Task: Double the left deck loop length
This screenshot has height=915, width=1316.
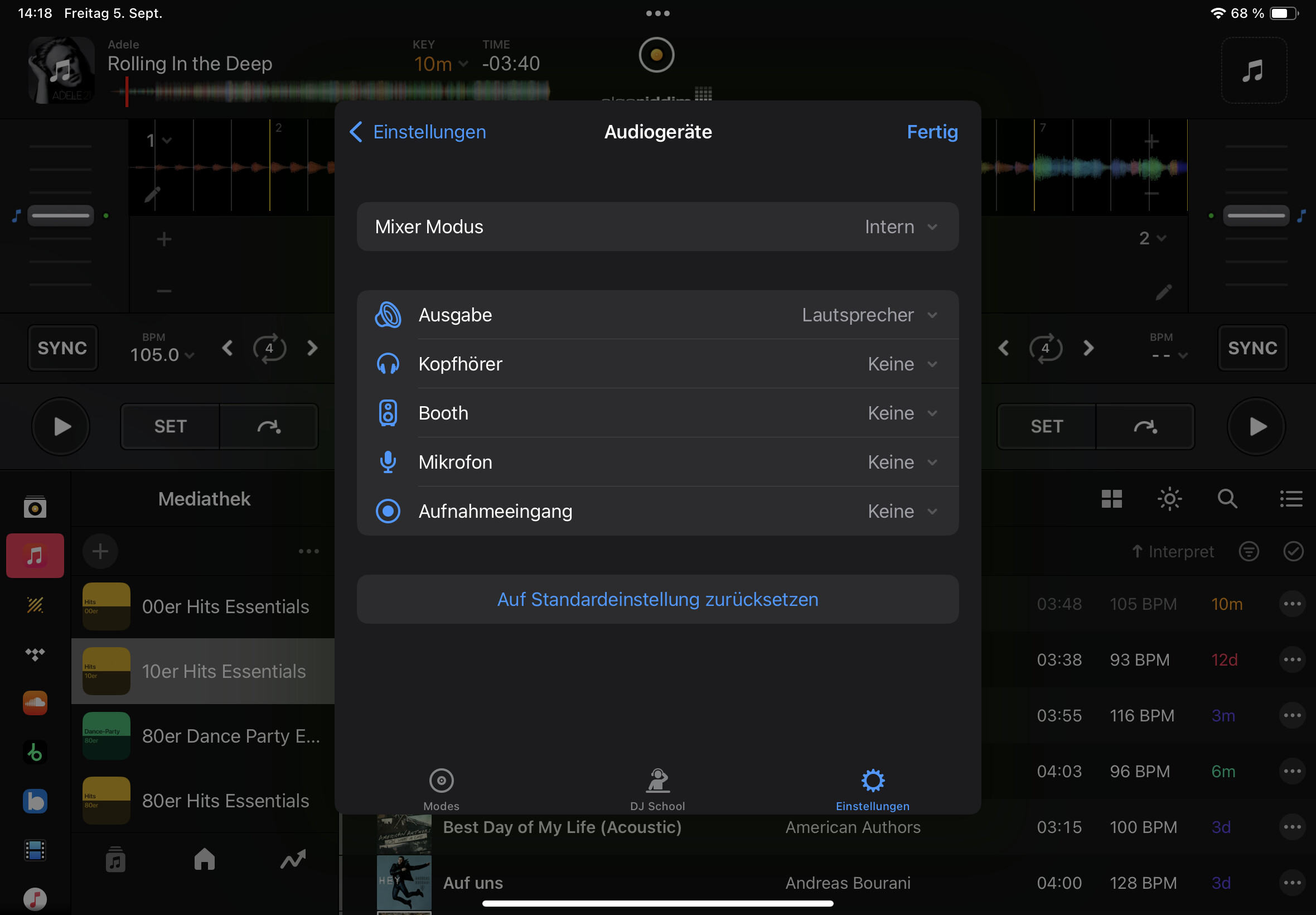Action: (x=312, y=348)
